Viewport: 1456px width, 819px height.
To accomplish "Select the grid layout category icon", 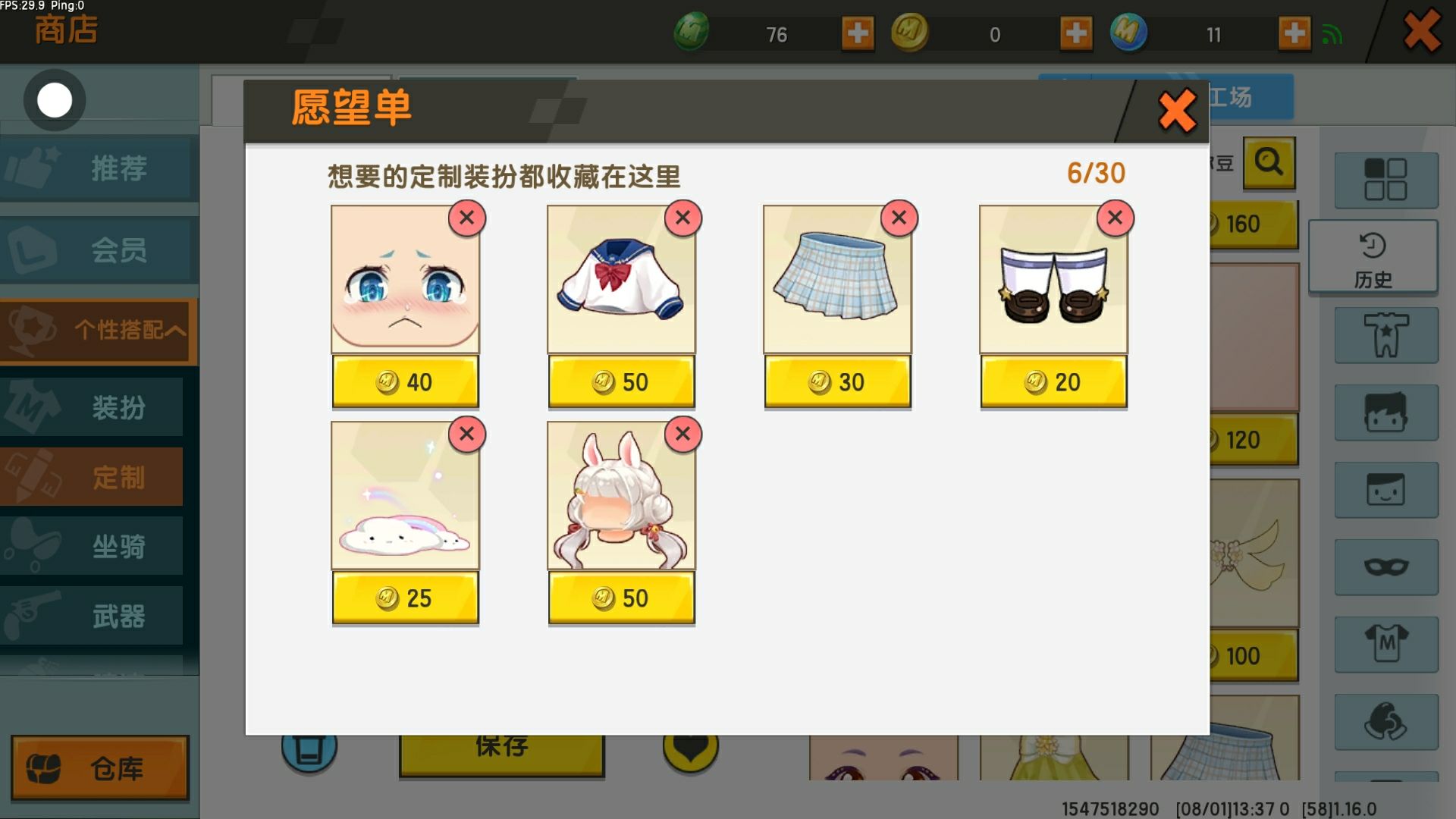I will pos(1385,180).
